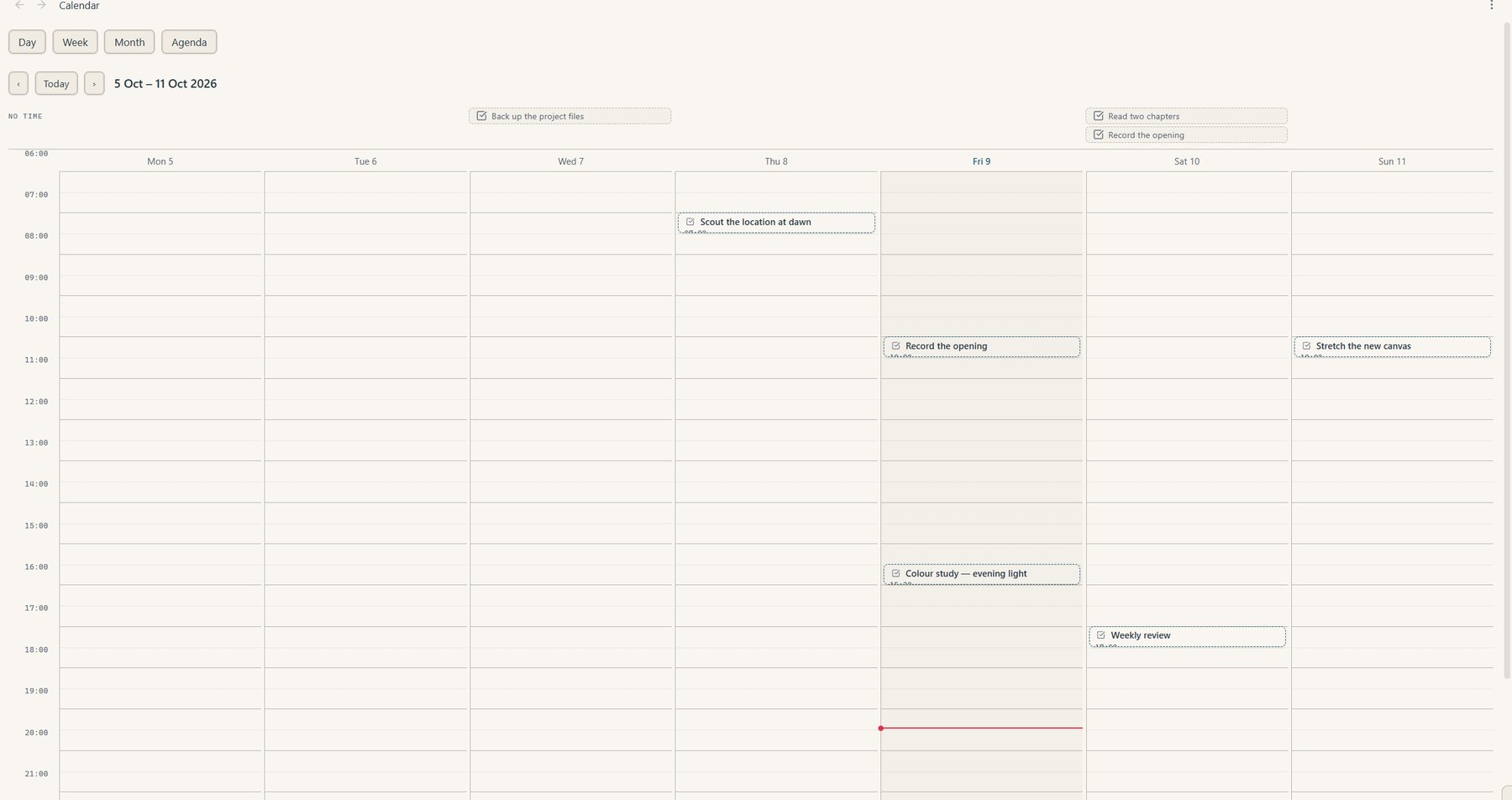Tick checkbox for Stretch the new canvas
Viewport: 1512px width, 800px height.
pos(1306,346)
